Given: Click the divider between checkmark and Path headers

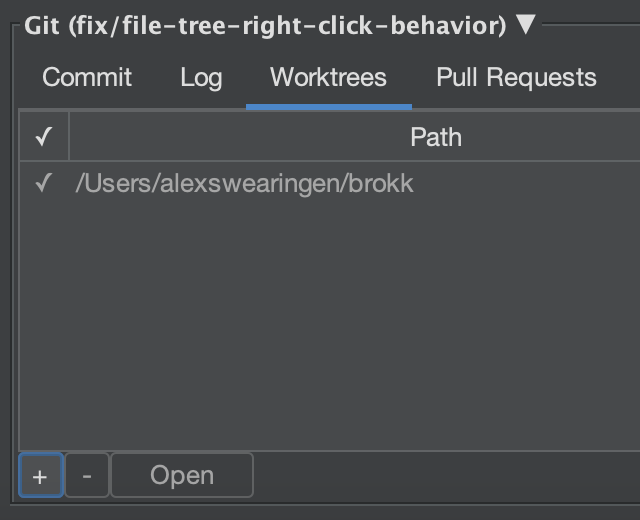Looking at the screenshot, I should pyautogui.click(x=69, y=136).
